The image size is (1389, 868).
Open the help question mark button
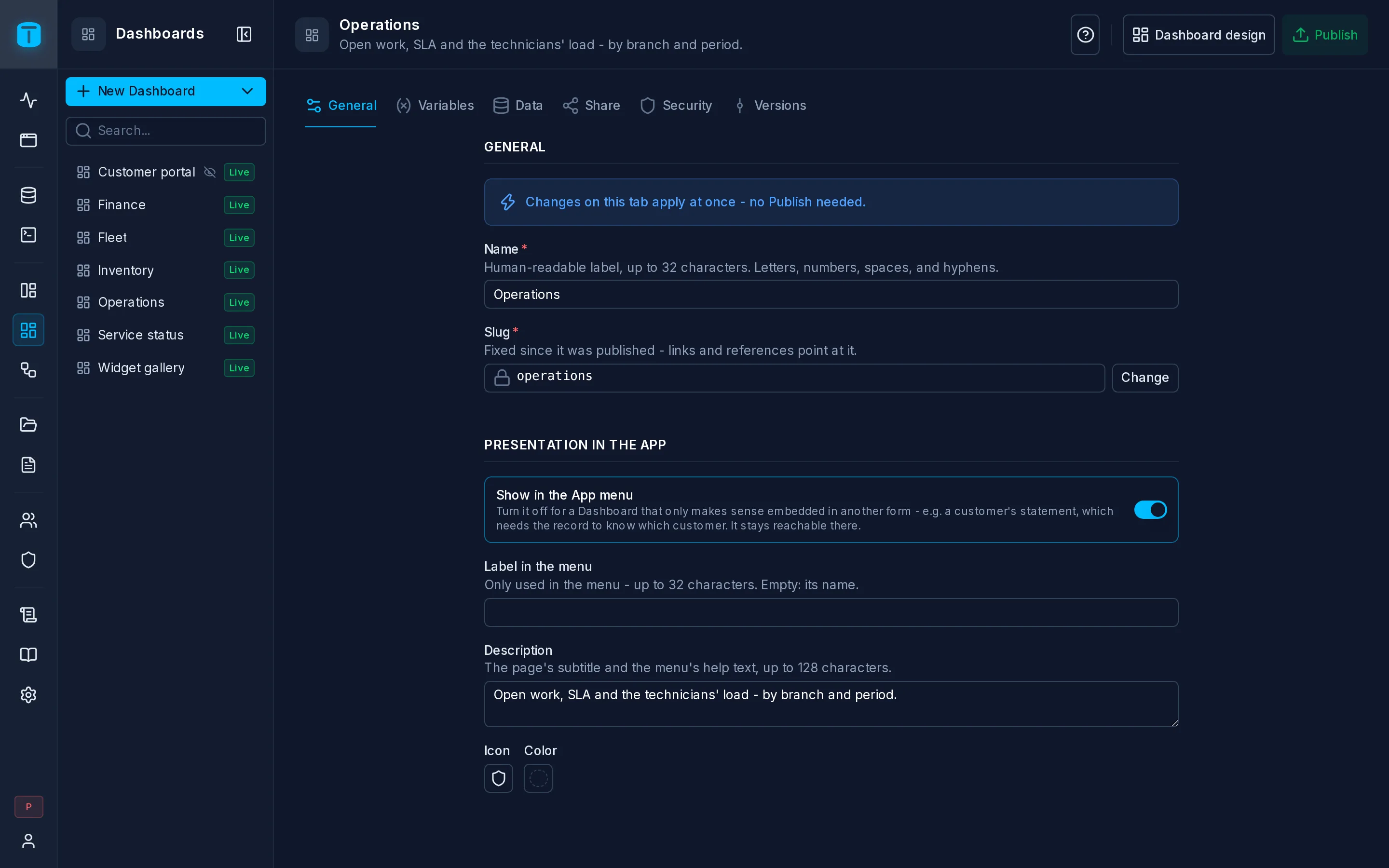[x=1085, y=35]
